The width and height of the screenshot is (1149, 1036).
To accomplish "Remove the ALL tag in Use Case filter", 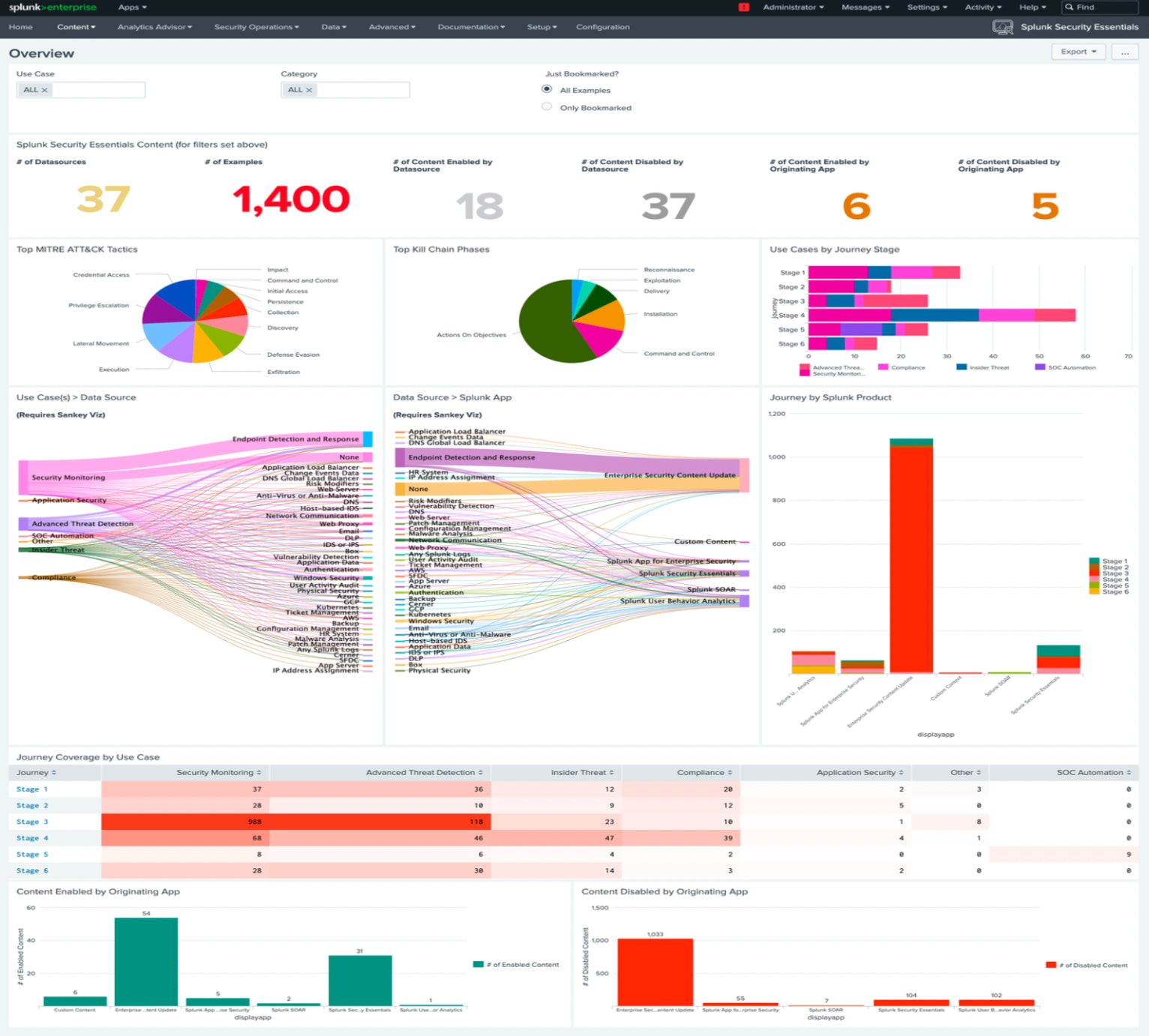I will 44,90.
